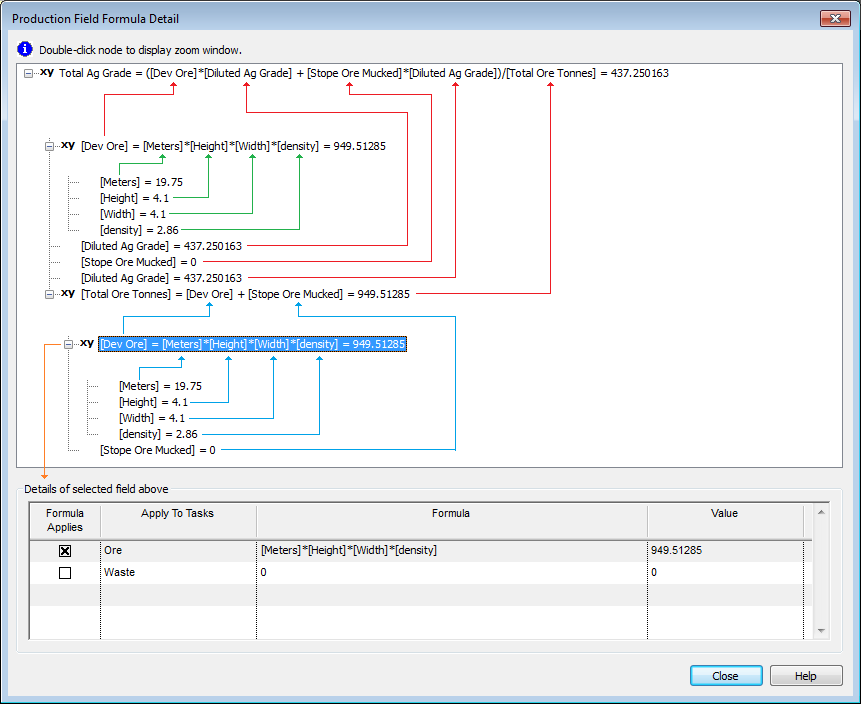Click the Formula column header
This screenshot has height=704, width=861.
[x=451, y=514]
